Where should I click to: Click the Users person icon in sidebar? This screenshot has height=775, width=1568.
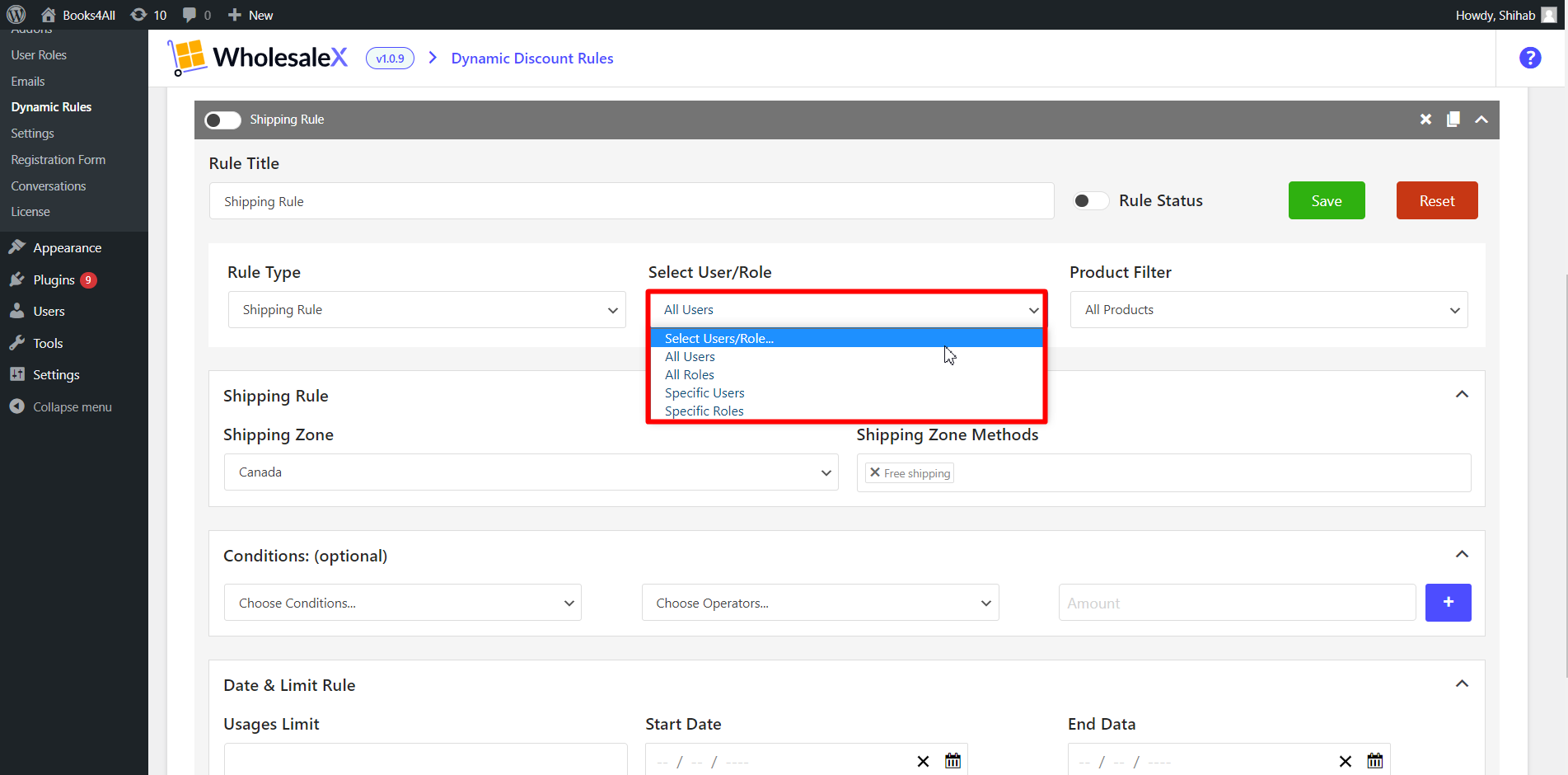point(17,311)
